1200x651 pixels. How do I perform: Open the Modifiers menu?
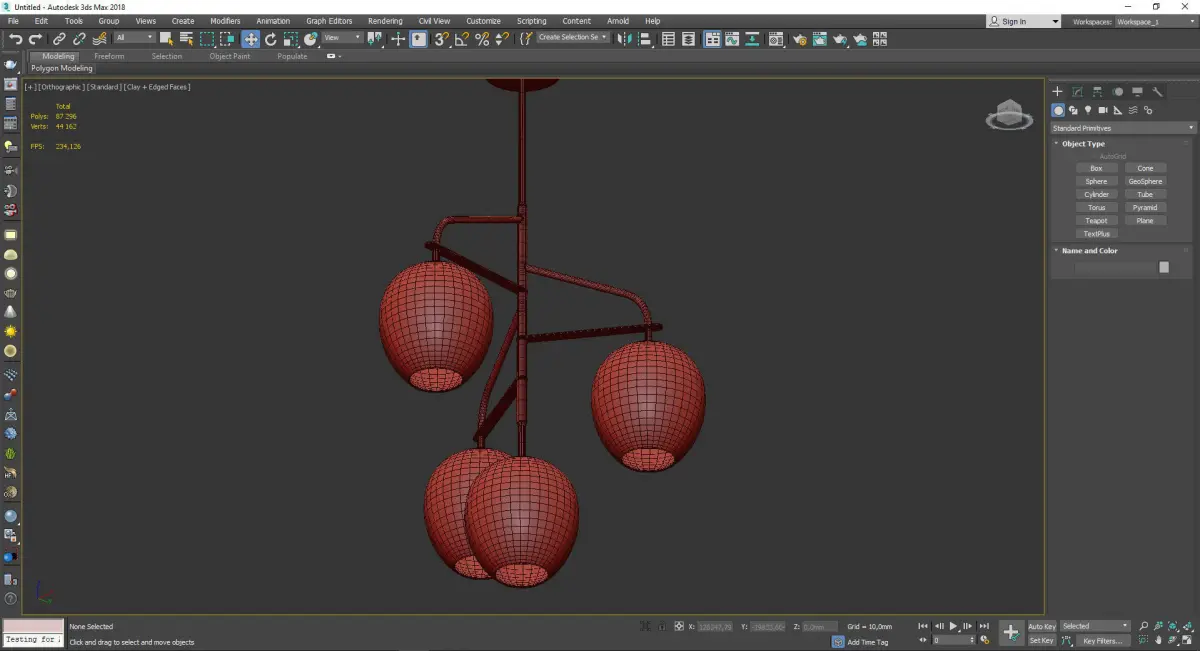(225, 21)
